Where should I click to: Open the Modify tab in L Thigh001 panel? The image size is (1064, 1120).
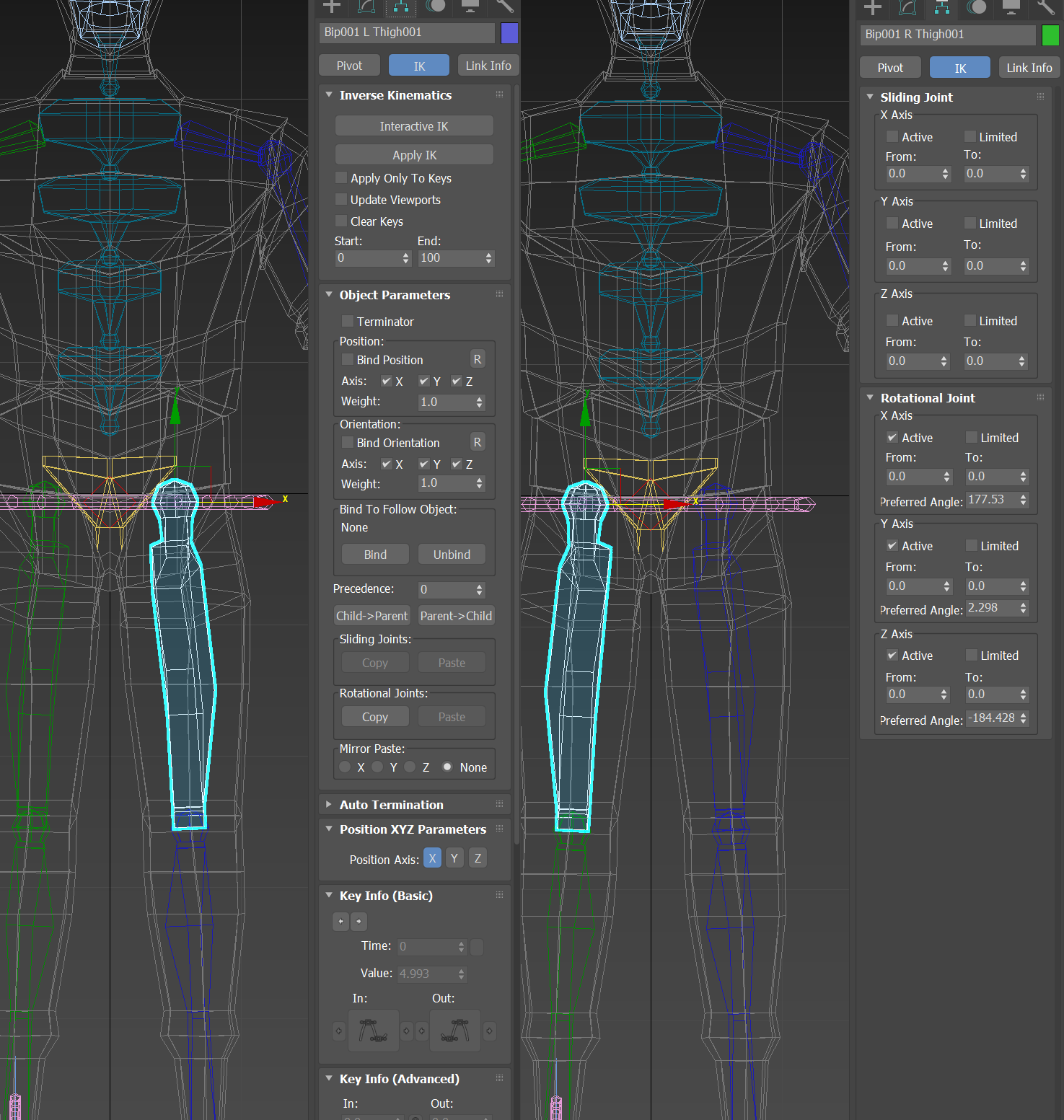pos(366,6)
